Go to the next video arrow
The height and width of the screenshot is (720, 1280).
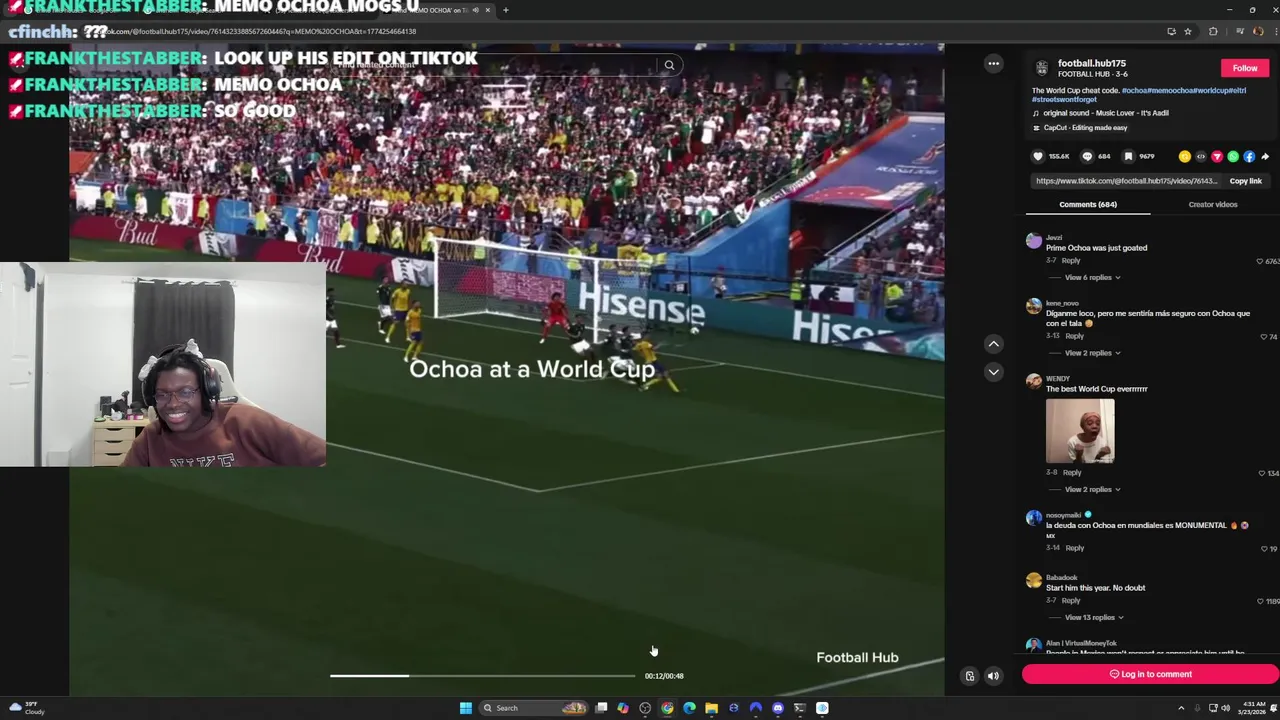click(x=993, y=372)
